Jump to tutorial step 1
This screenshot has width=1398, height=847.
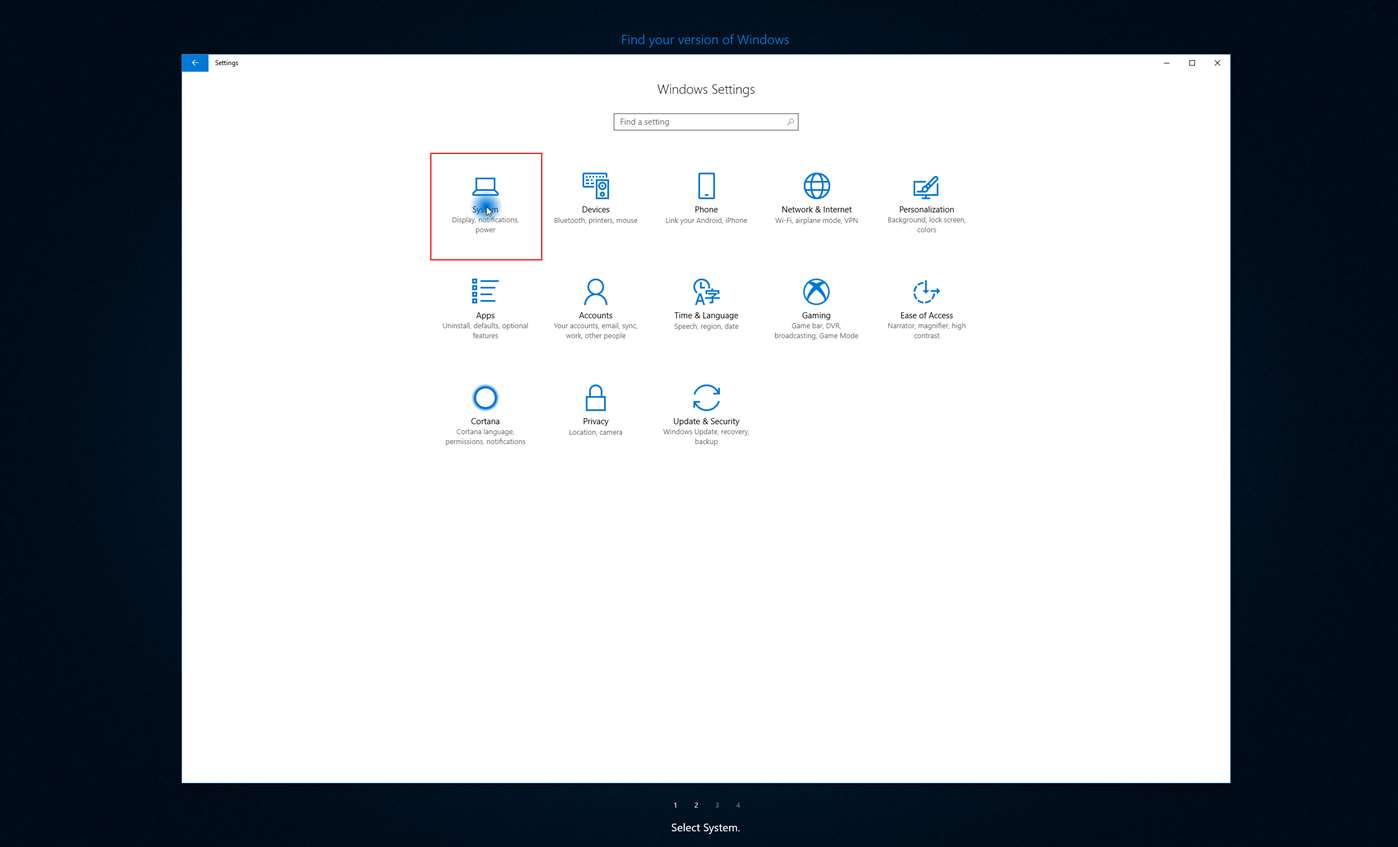pos(675,805)
